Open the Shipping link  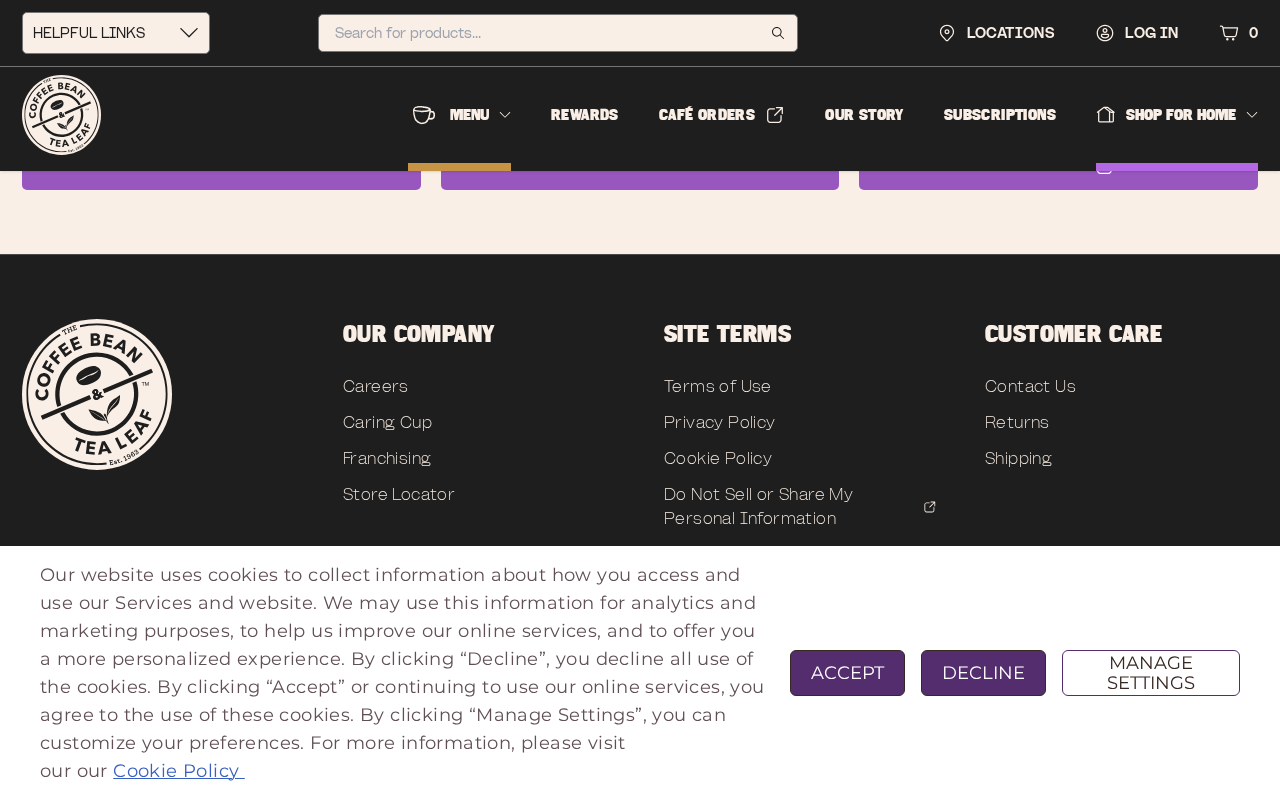click(x=1018, y=459)
